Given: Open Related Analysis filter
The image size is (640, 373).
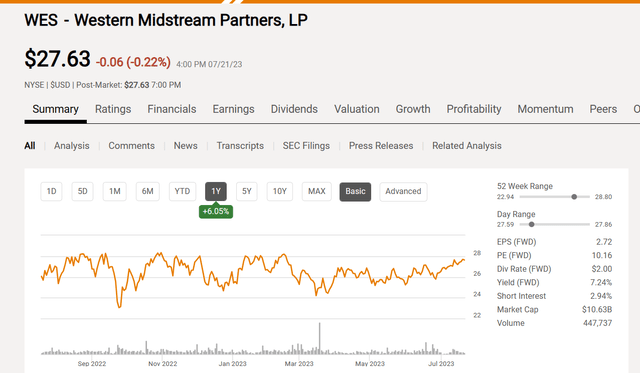Looking at the screenshot, I should [467, 146].
